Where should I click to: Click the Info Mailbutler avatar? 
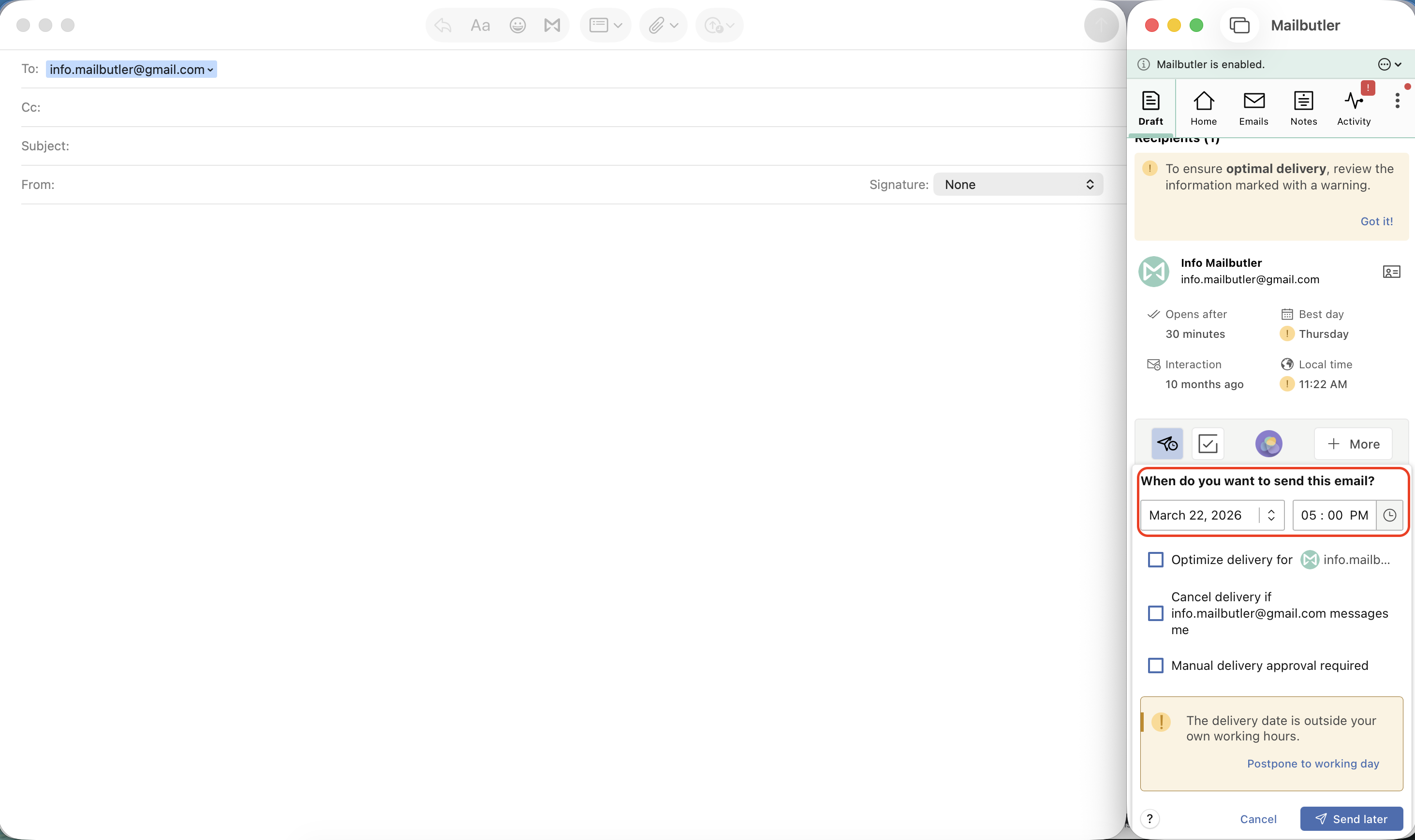[x=1153, y=272]
